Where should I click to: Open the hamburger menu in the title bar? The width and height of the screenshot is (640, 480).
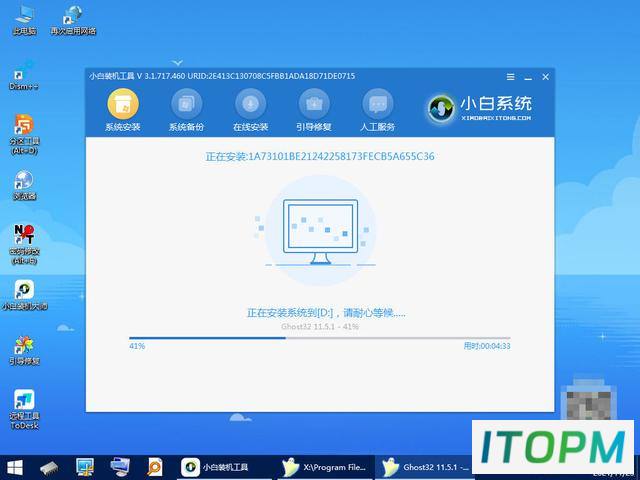(x=510, y=77)
